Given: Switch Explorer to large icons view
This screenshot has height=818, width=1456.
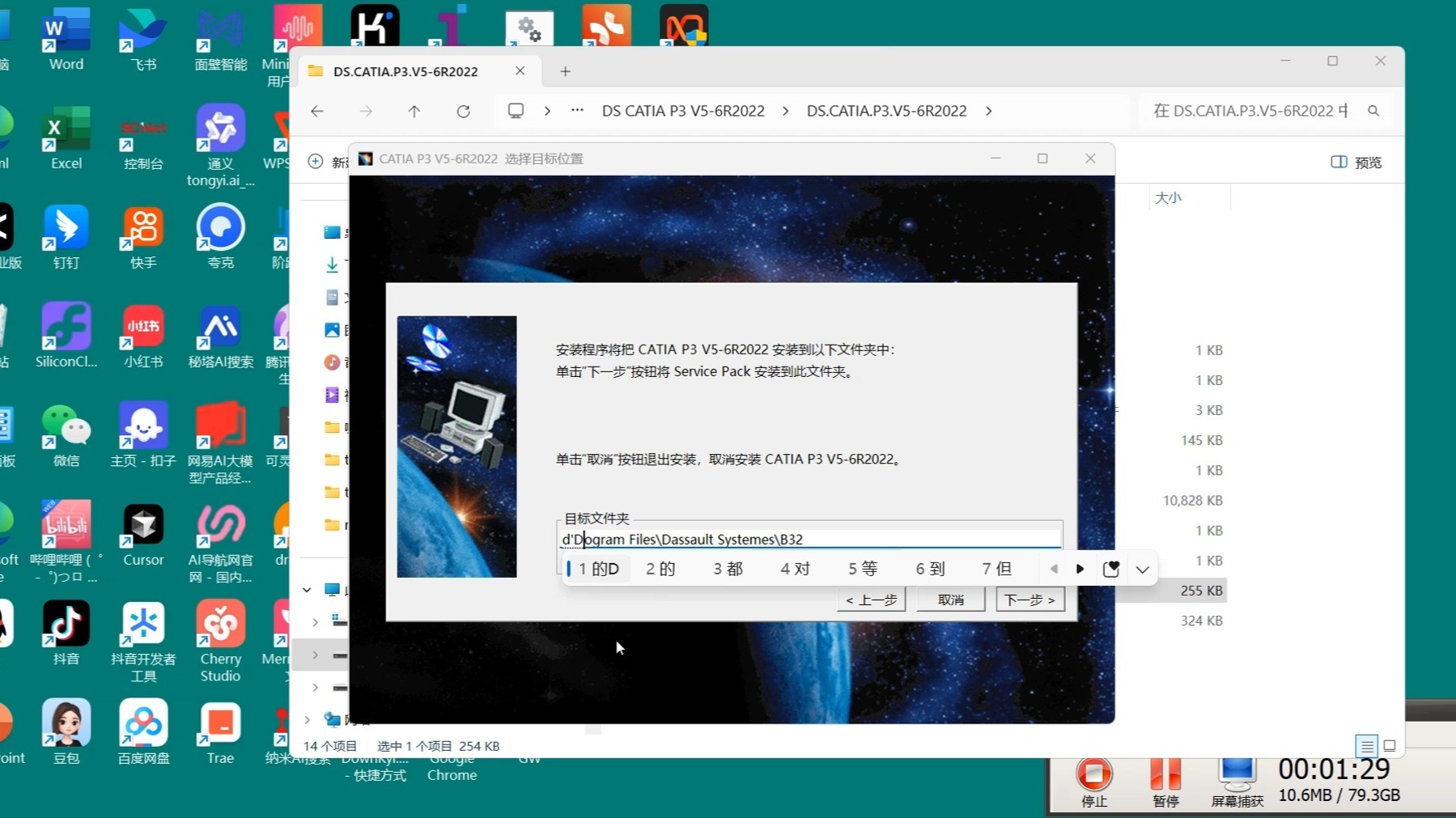Looking at the screenshot, I should [x=1390, y=745].
